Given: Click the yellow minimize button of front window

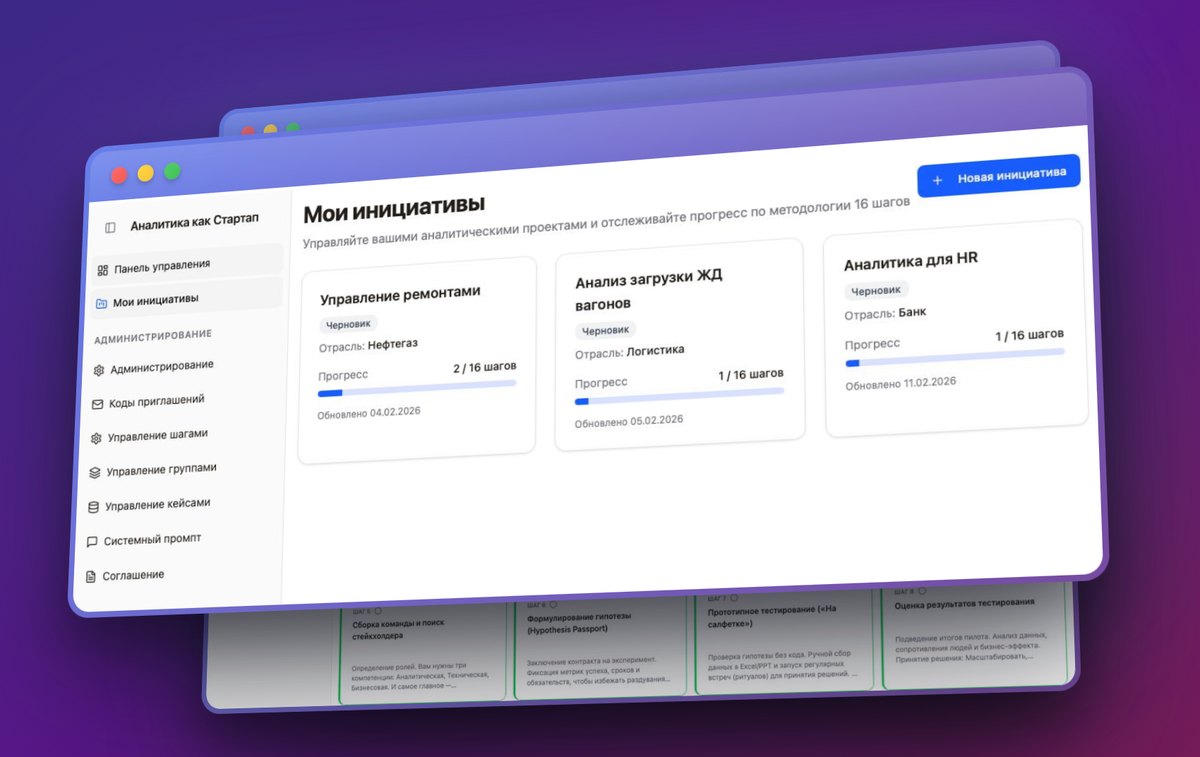Looking at the screenshot, I should pos(145,173).
